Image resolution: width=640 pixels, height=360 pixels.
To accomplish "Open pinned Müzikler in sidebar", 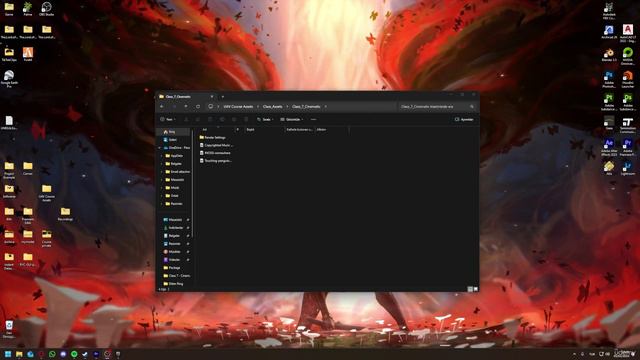I will tap(175, 252).
